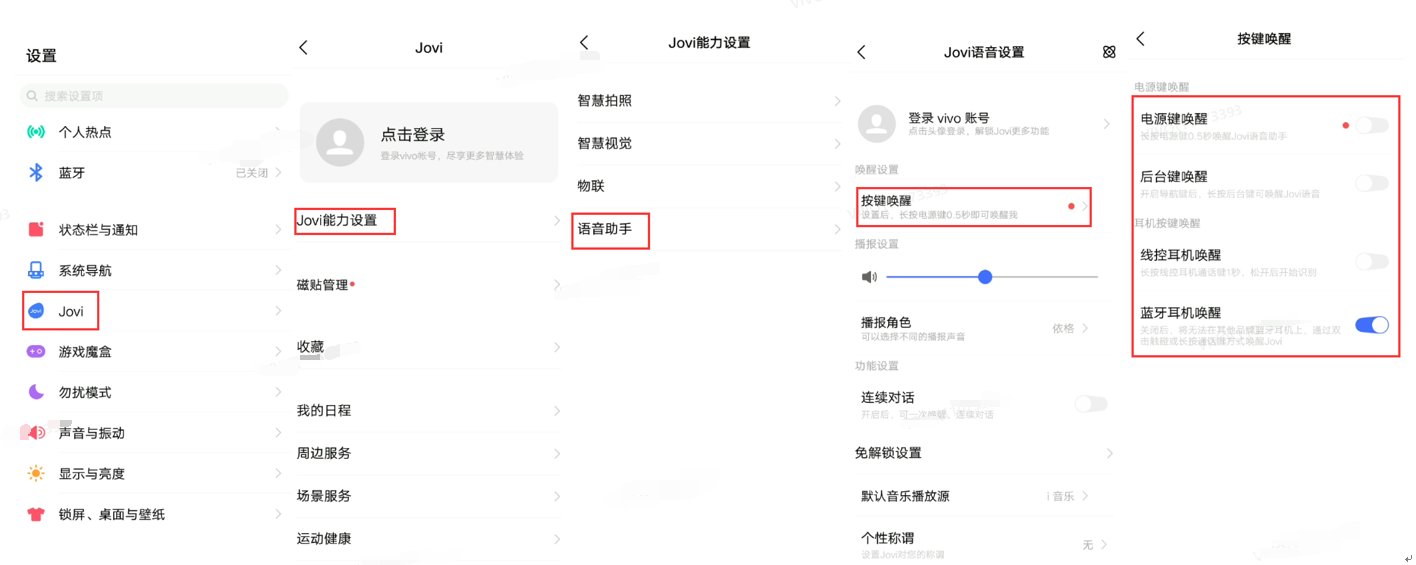Tap the Game Box (游戏魔盒) icon
Viewport: 1416px width, 565px height.
[x=36, y=352]
